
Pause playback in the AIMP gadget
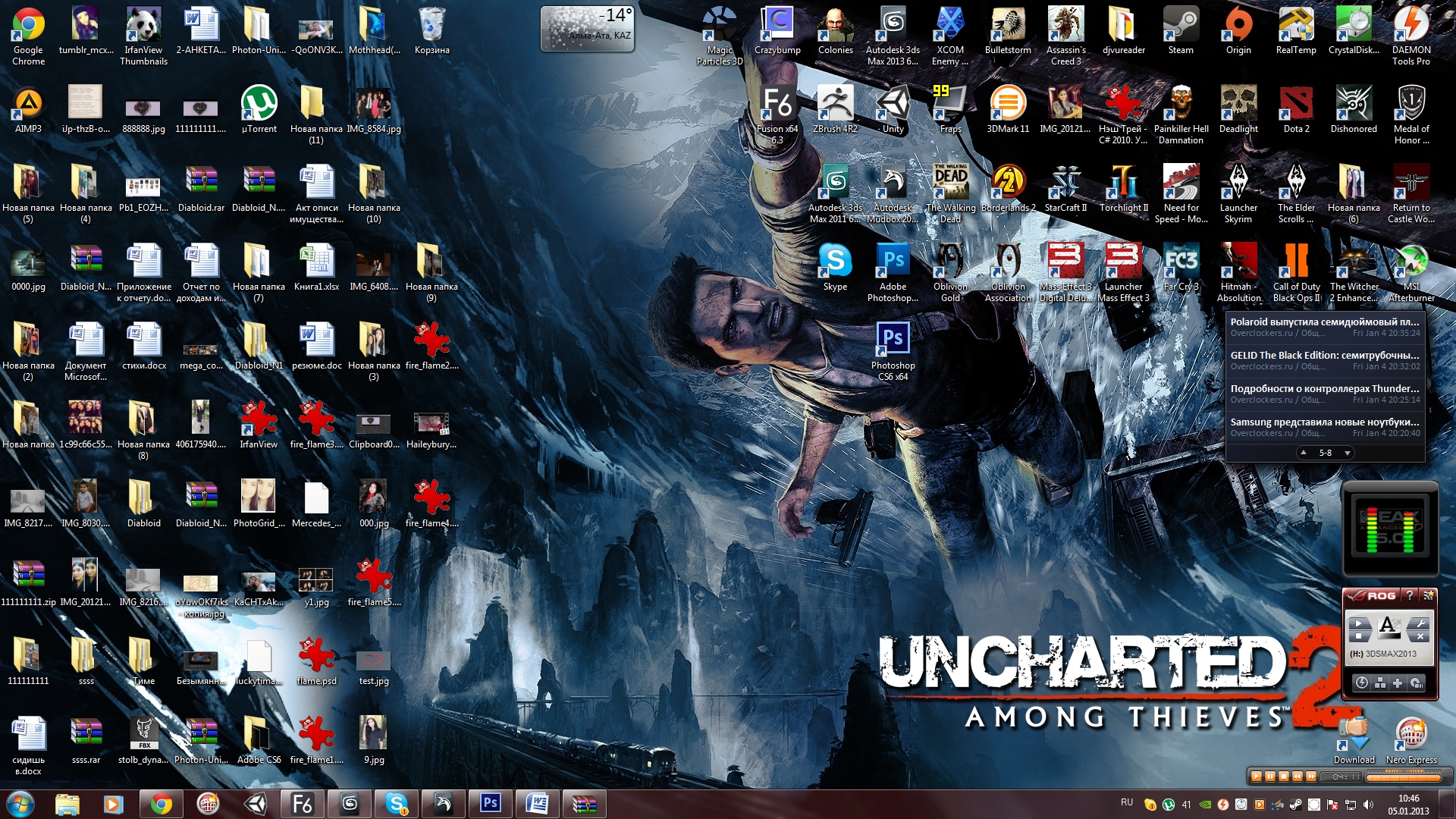click(1270, 777)
